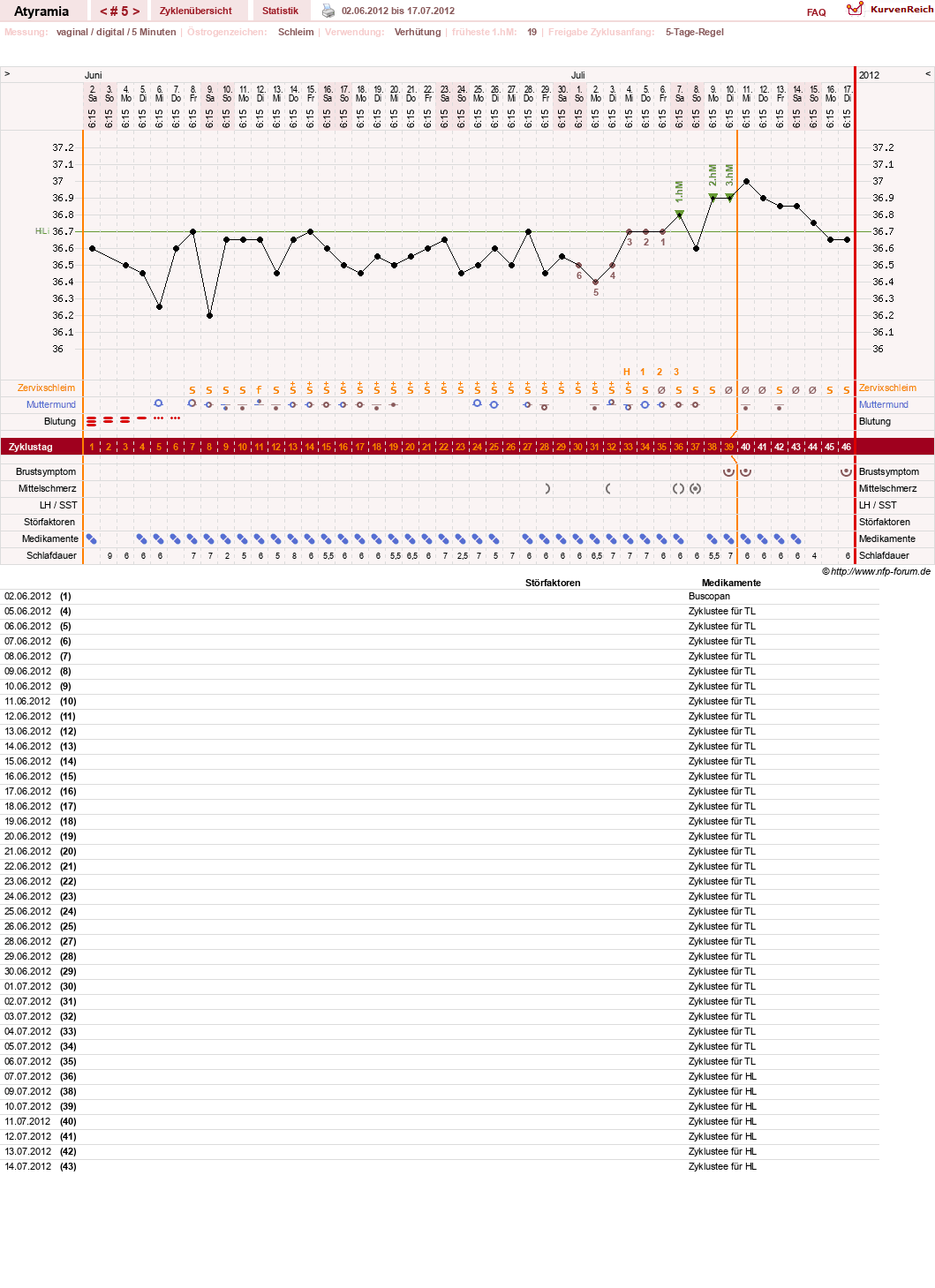This screenshot has height=1288, width=935.
Task: Click LH / SST row label on left
Action: [x=58, y=505]
